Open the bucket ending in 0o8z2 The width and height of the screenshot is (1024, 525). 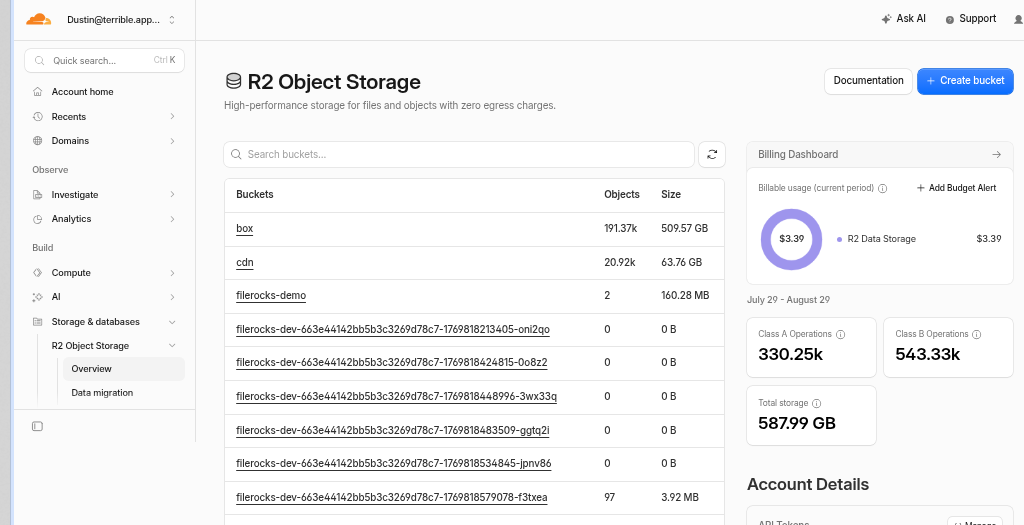pos(391,363)
